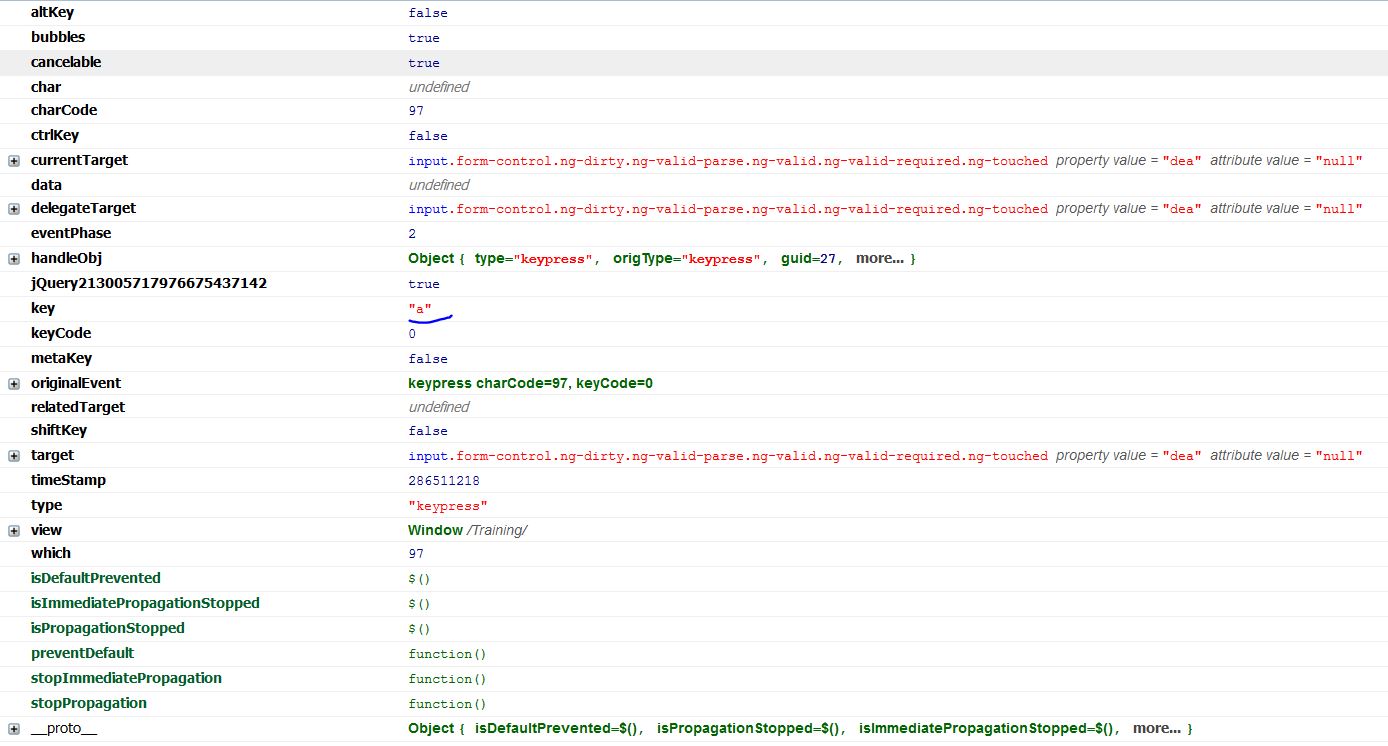Click the isDefaultPrevented $() value
The width and height of the screenshot is (1388, 746).
417,578
